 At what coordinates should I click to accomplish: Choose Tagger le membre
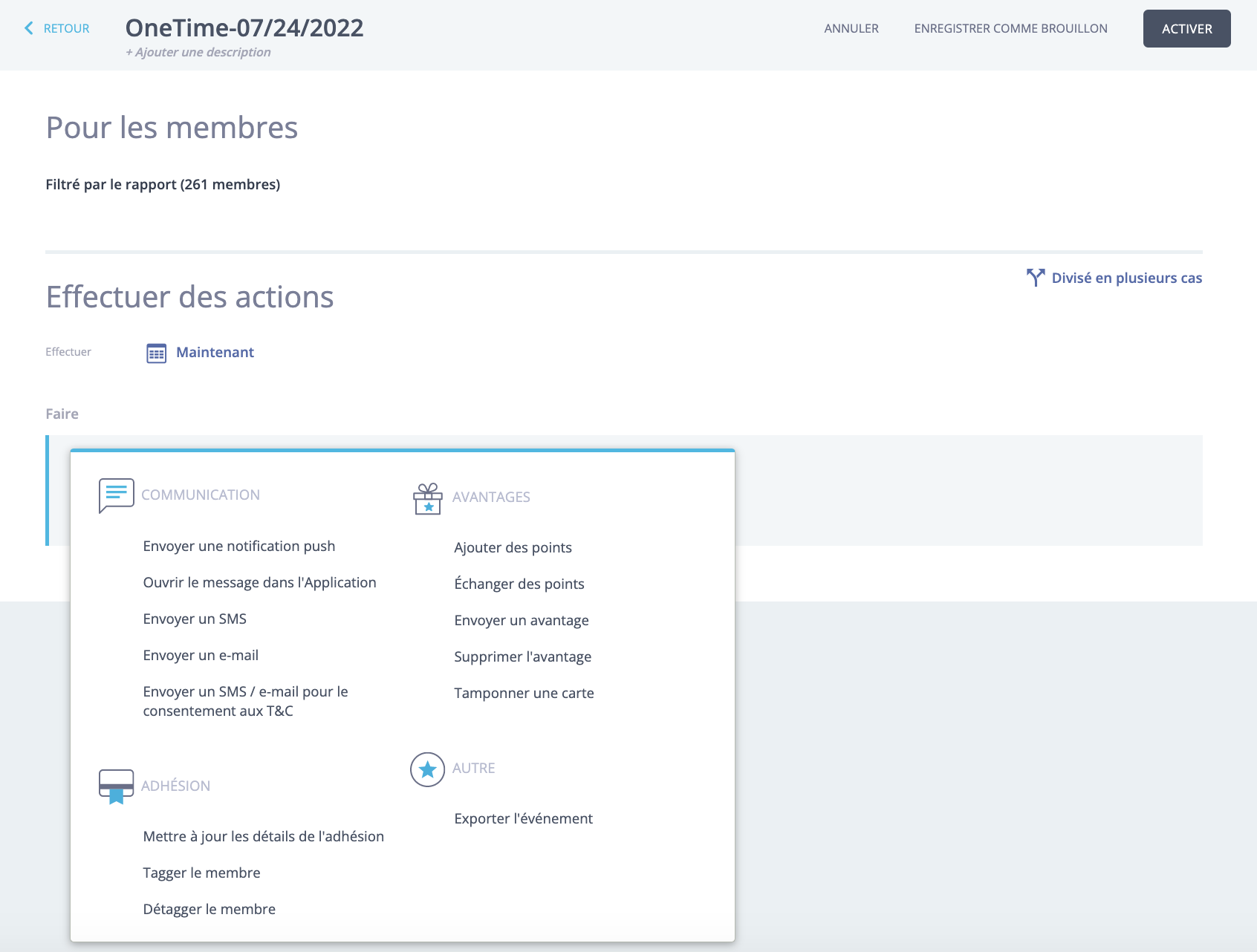pos(201,873)
